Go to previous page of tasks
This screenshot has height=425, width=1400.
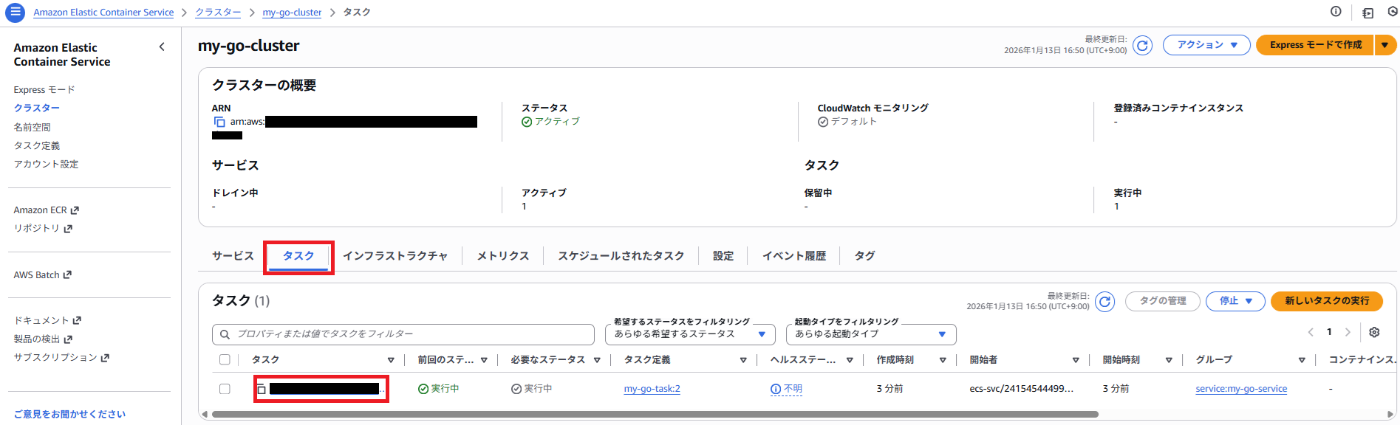tap(1311, 332)
